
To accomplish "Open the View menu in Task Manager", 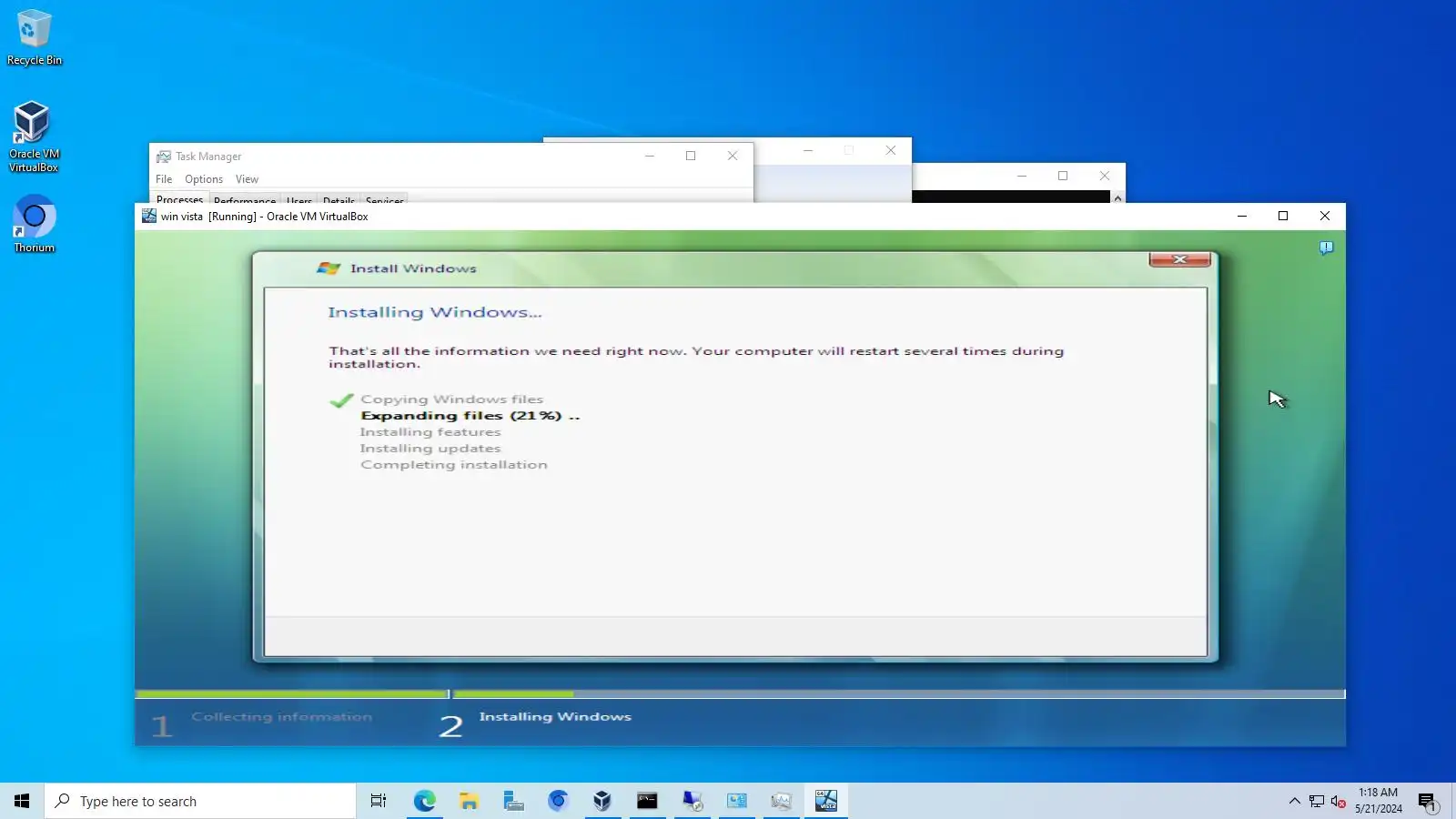I will [247, 179].
